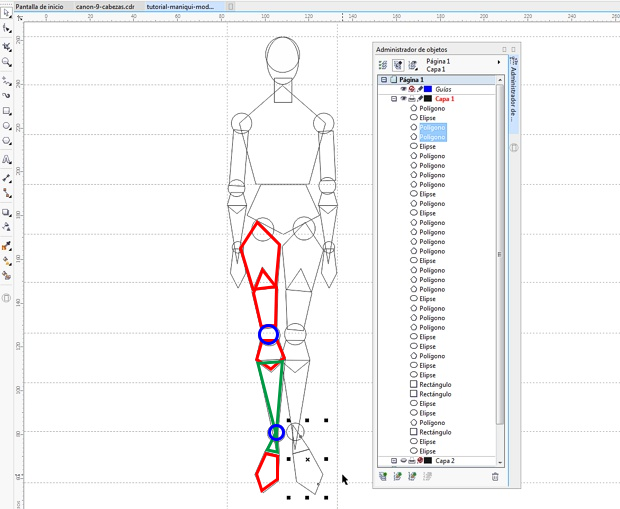Image resolution: width=620 pixels, height=509 pixels.
Task: Toggle visibility eye of Capa 1
Action: point(403,98)
